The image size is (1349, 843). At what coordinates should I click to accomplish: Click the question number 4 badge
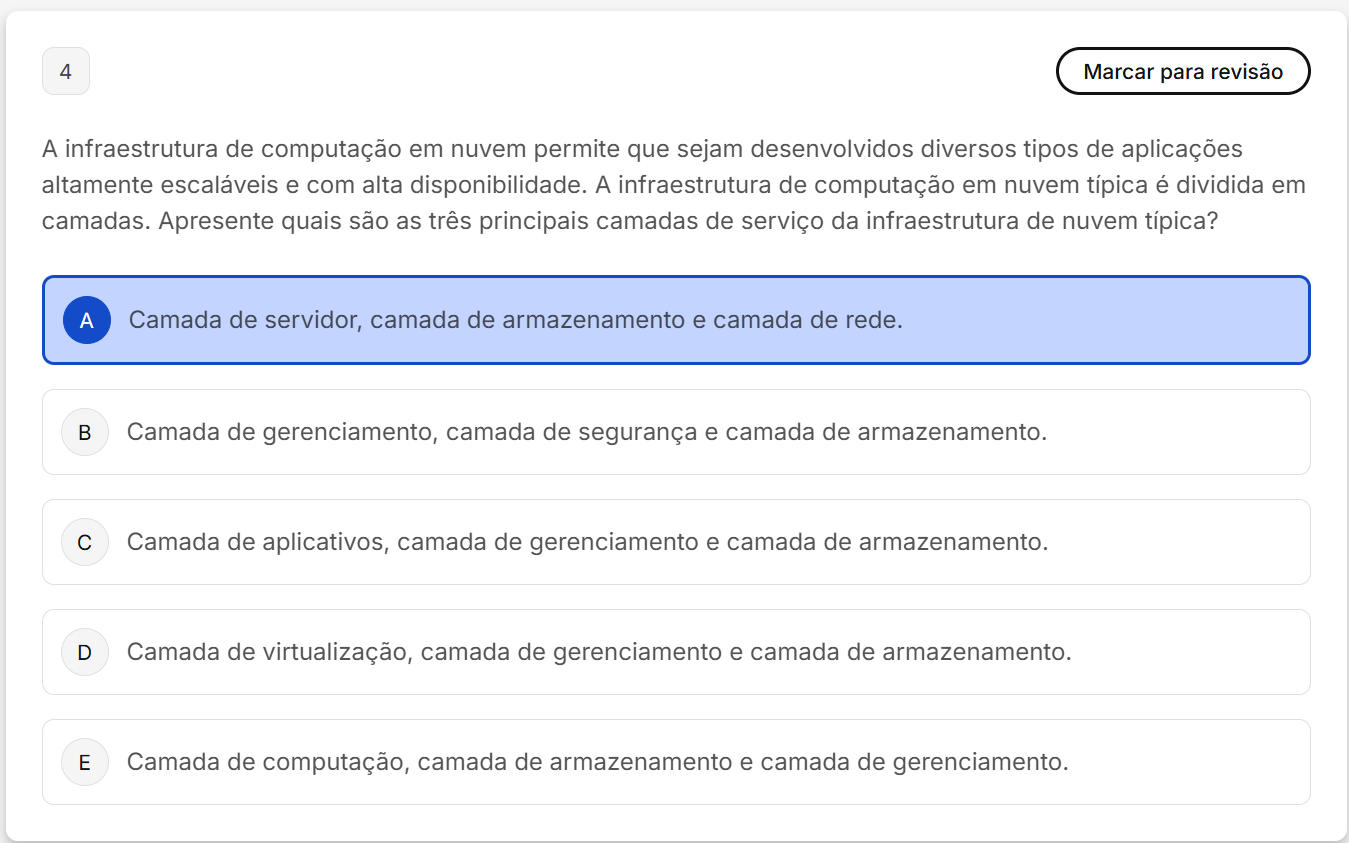point(66,72)
